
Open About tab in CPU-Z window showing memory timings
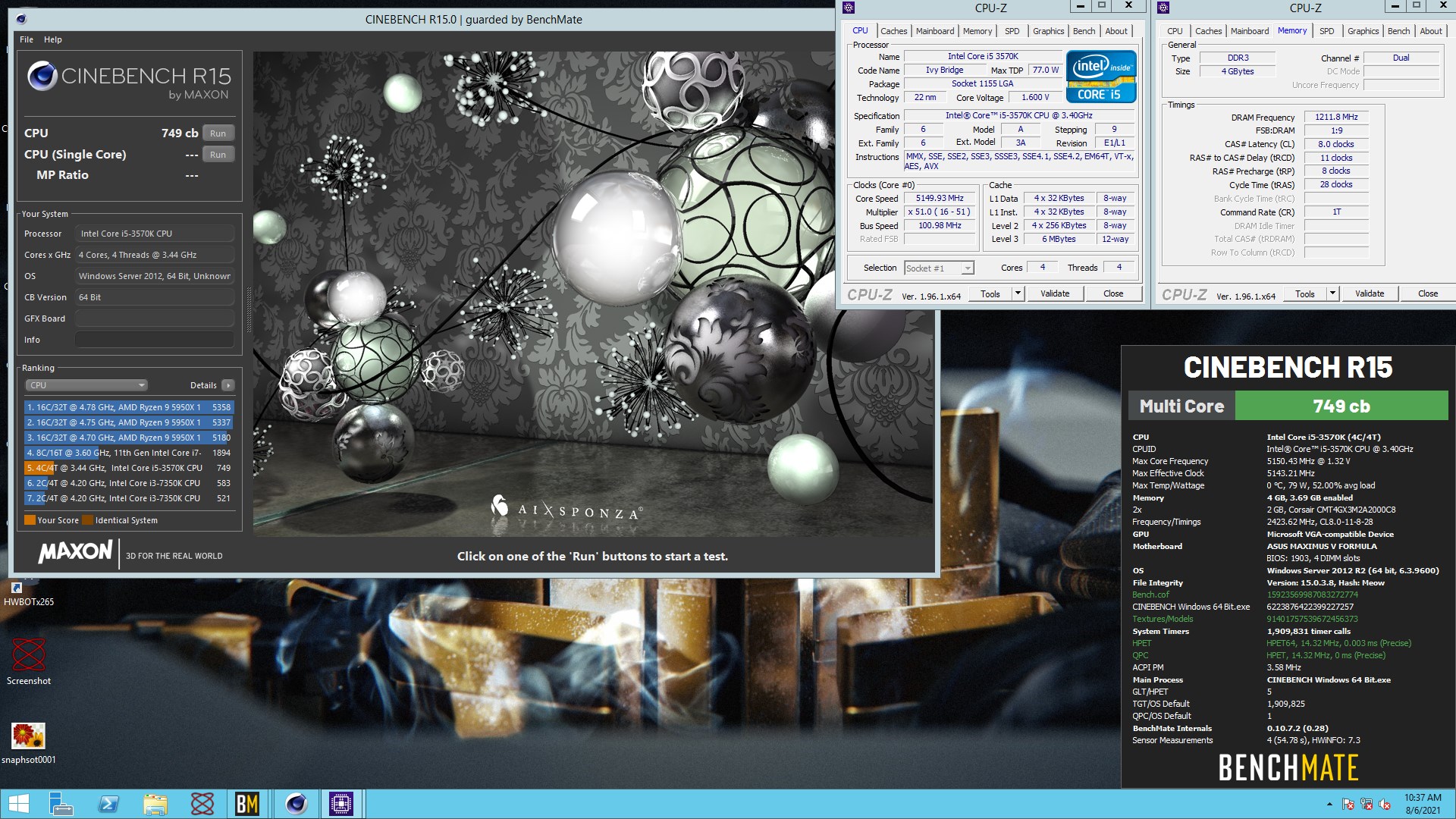(1430, 31)
